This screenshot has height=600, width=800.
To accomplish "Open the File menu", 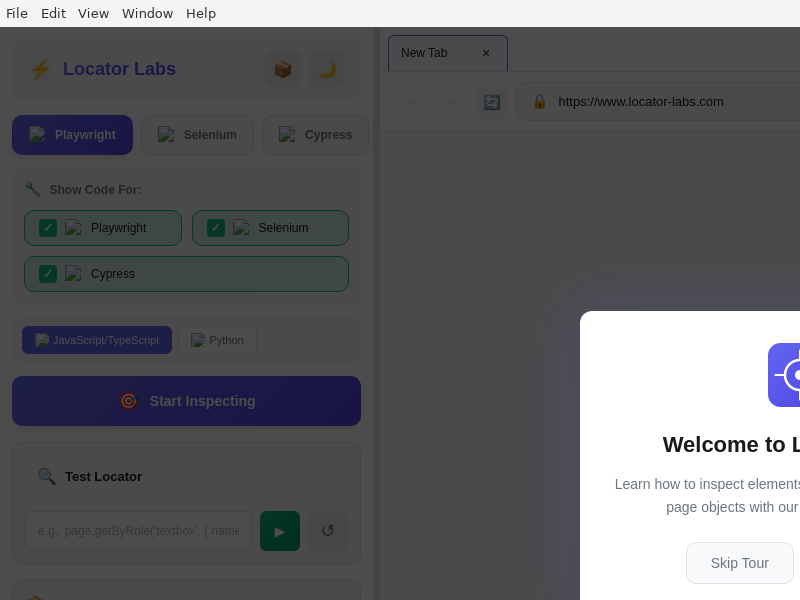I will click(17, 13).
